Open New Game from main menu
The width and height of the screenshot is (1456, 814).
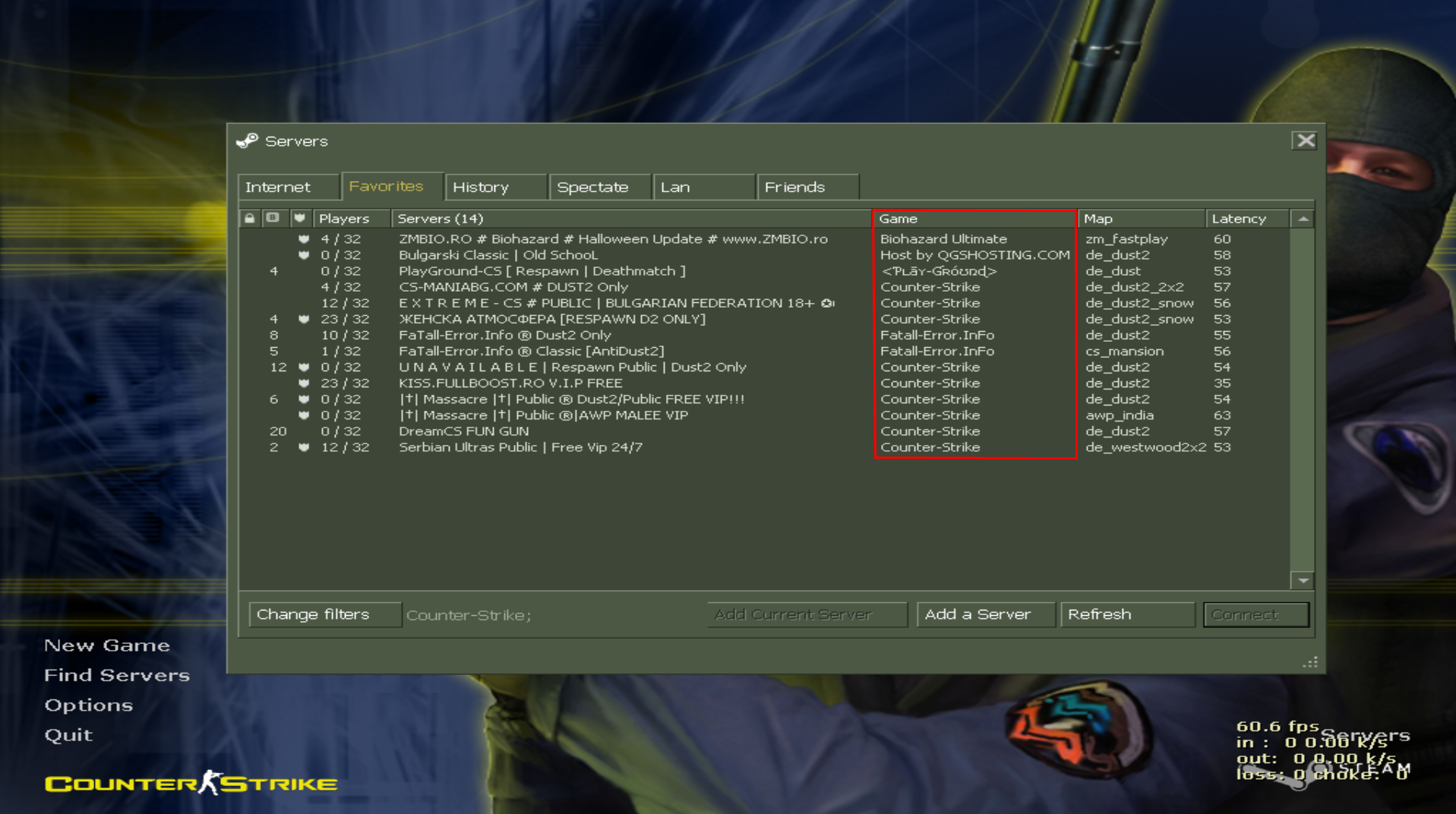(107, 645)
